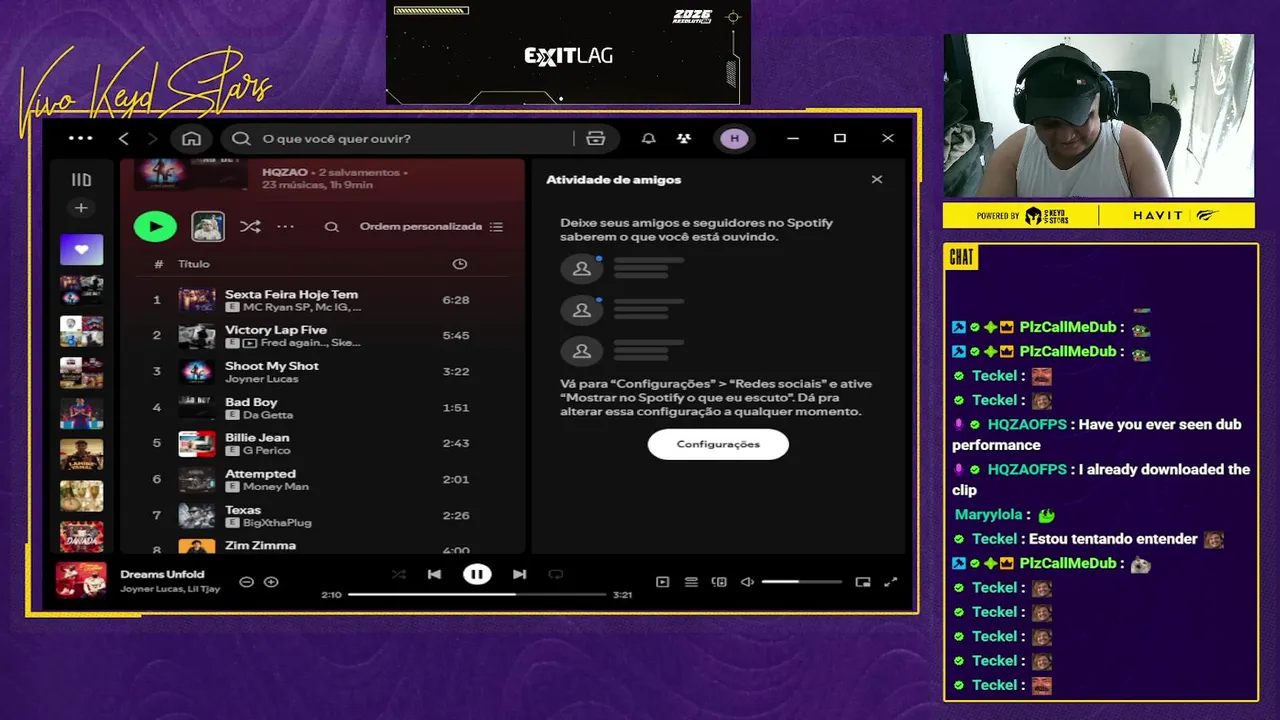Sort by the Título column header
This screenshot has height=720, width=1280.
(x=194, y=264)
